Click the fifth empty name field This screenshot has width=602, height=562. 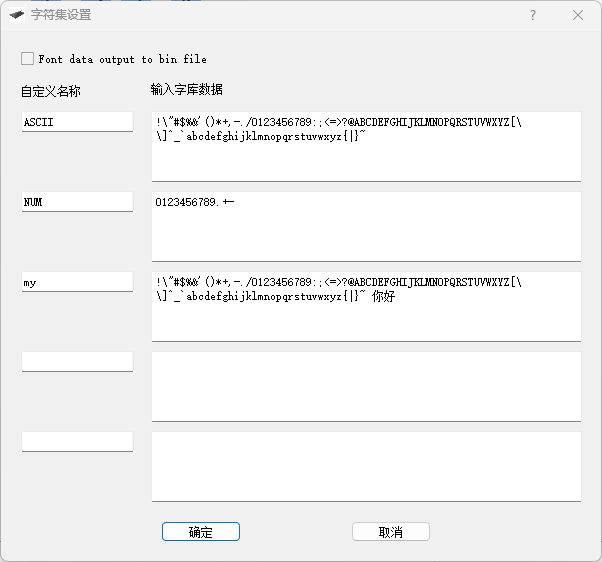point(77,442)
